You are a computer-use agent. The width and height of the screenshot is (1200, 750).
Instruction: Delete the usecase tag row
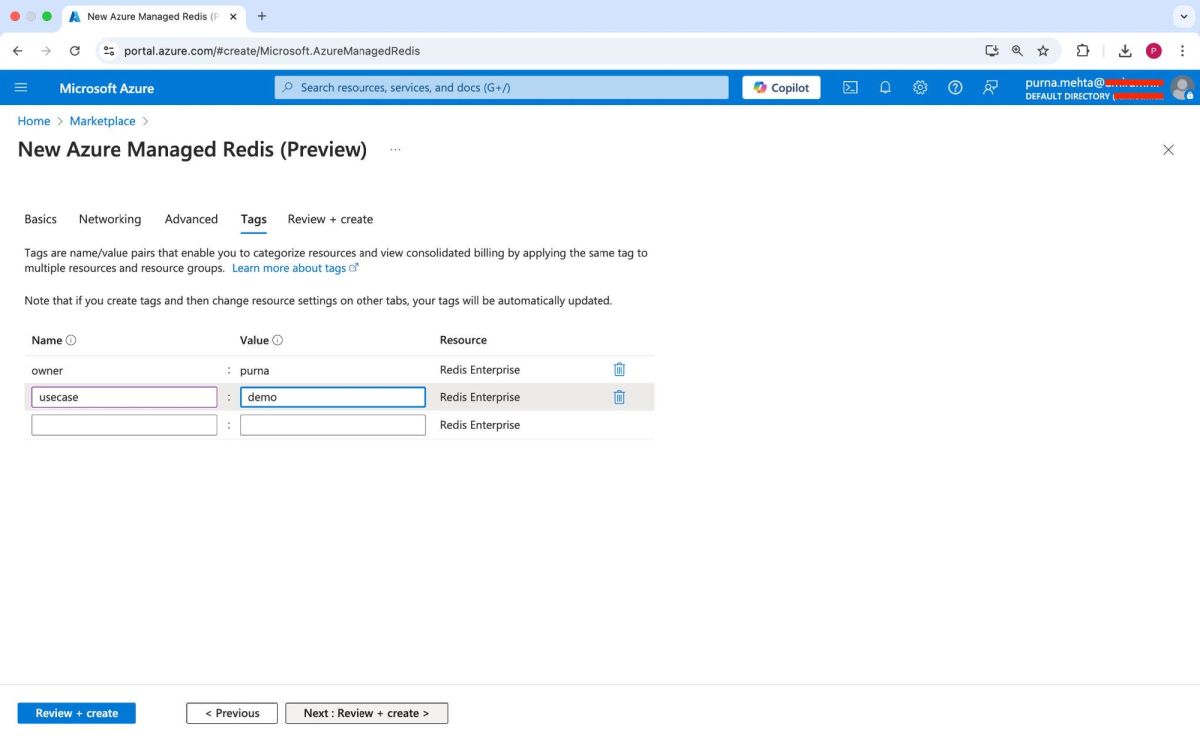coord(619,396)
